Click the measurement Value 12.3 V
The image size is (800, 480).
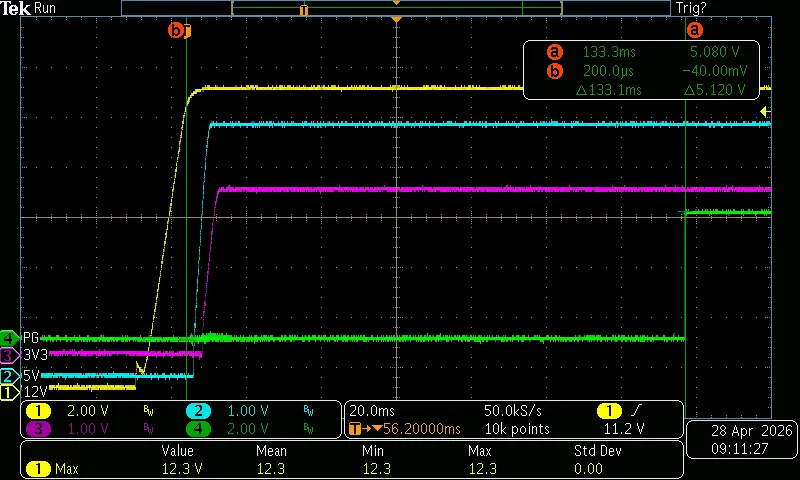pos(182,468)
